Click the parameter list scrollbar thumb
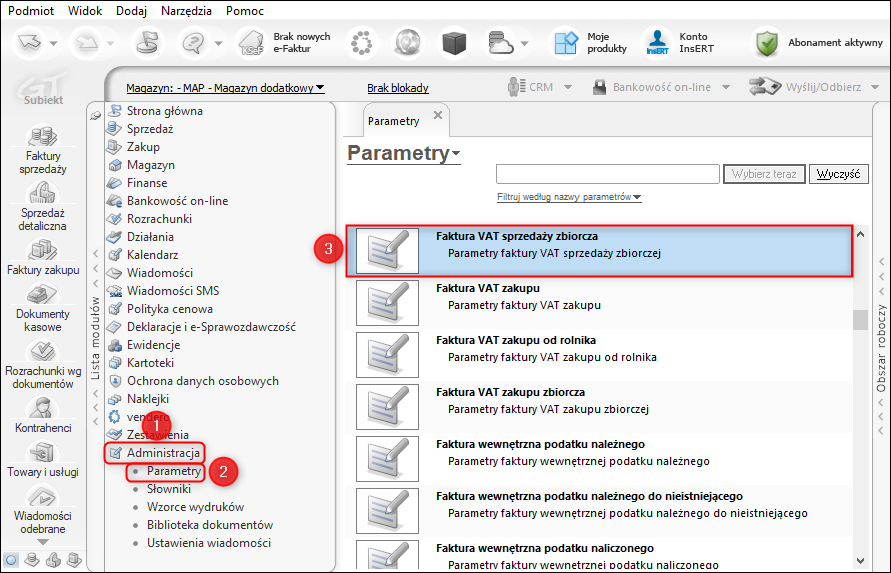Image resolution: width=891 pixels, height=573 pixels. click(x=860, y=319)
